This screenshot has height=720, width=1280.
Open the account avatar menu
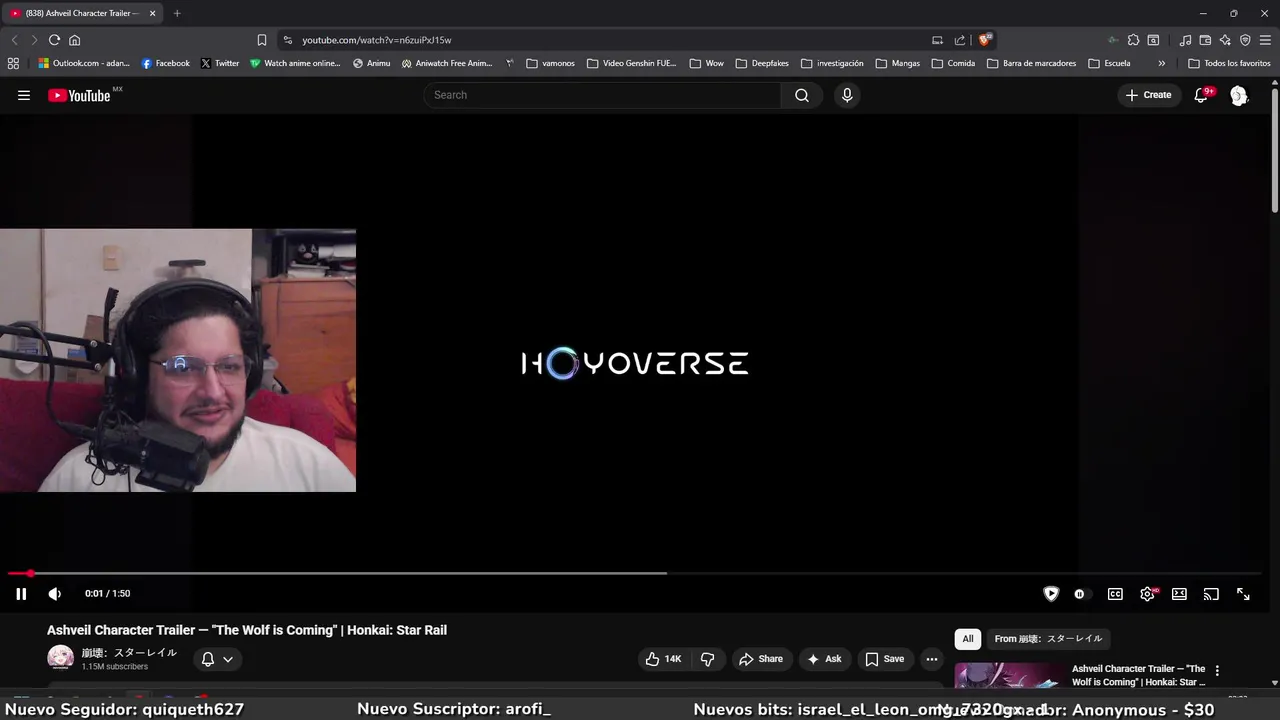point(1239,95)
